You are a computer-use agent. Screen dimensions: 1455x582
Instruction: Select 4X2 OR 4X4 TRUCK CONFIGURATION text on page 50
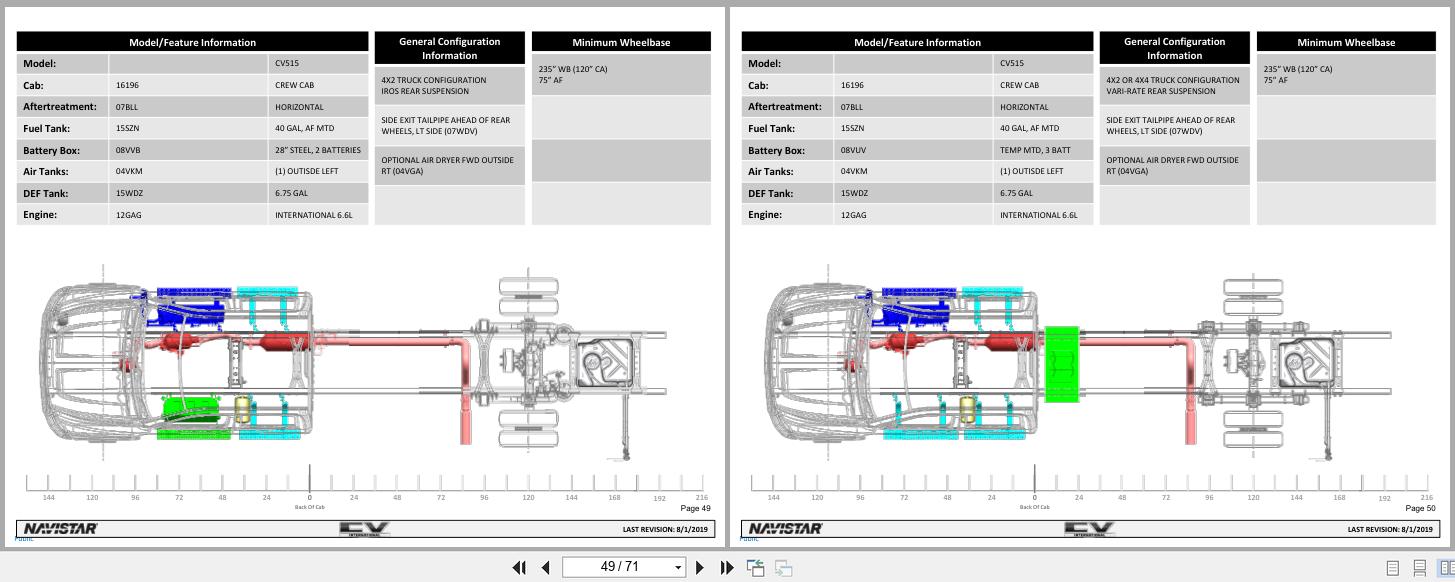pyautogui.click(x=1172, y=80)
